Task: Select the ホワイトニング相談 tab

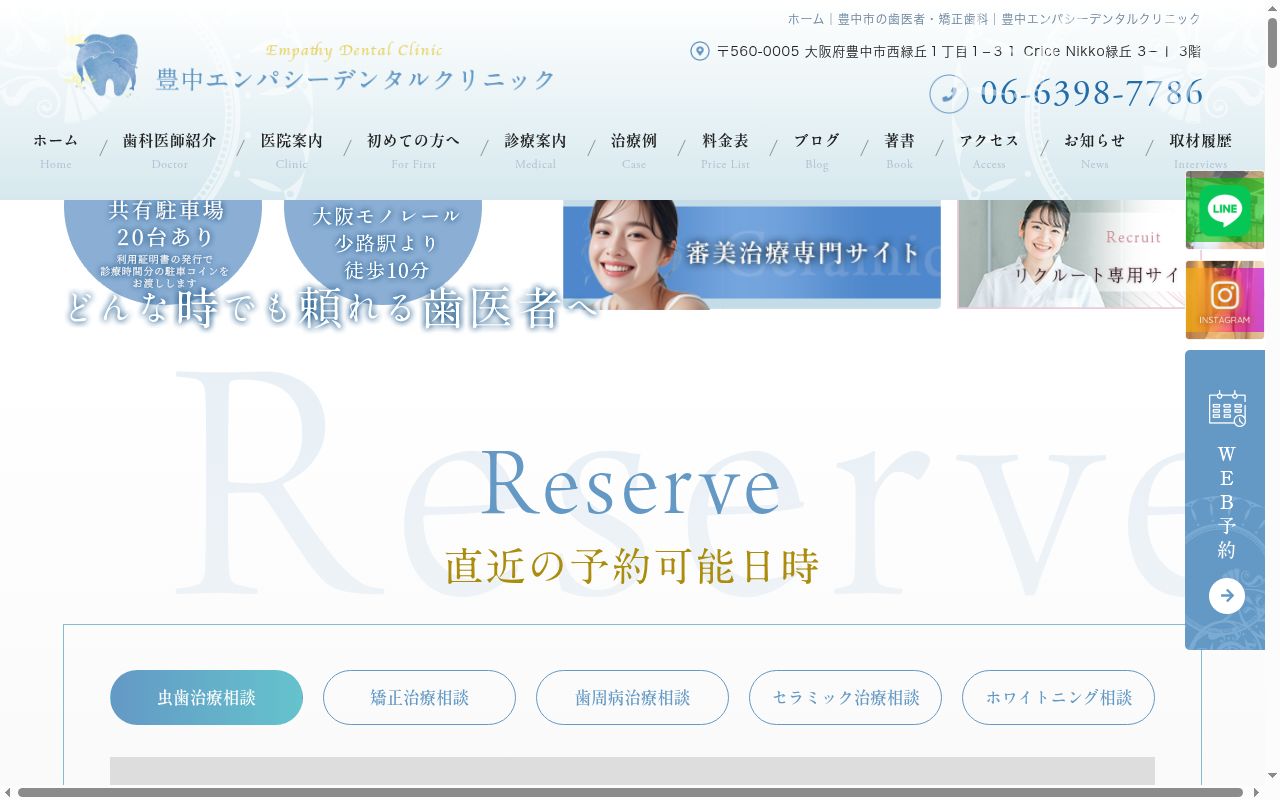Action: 1058,697
